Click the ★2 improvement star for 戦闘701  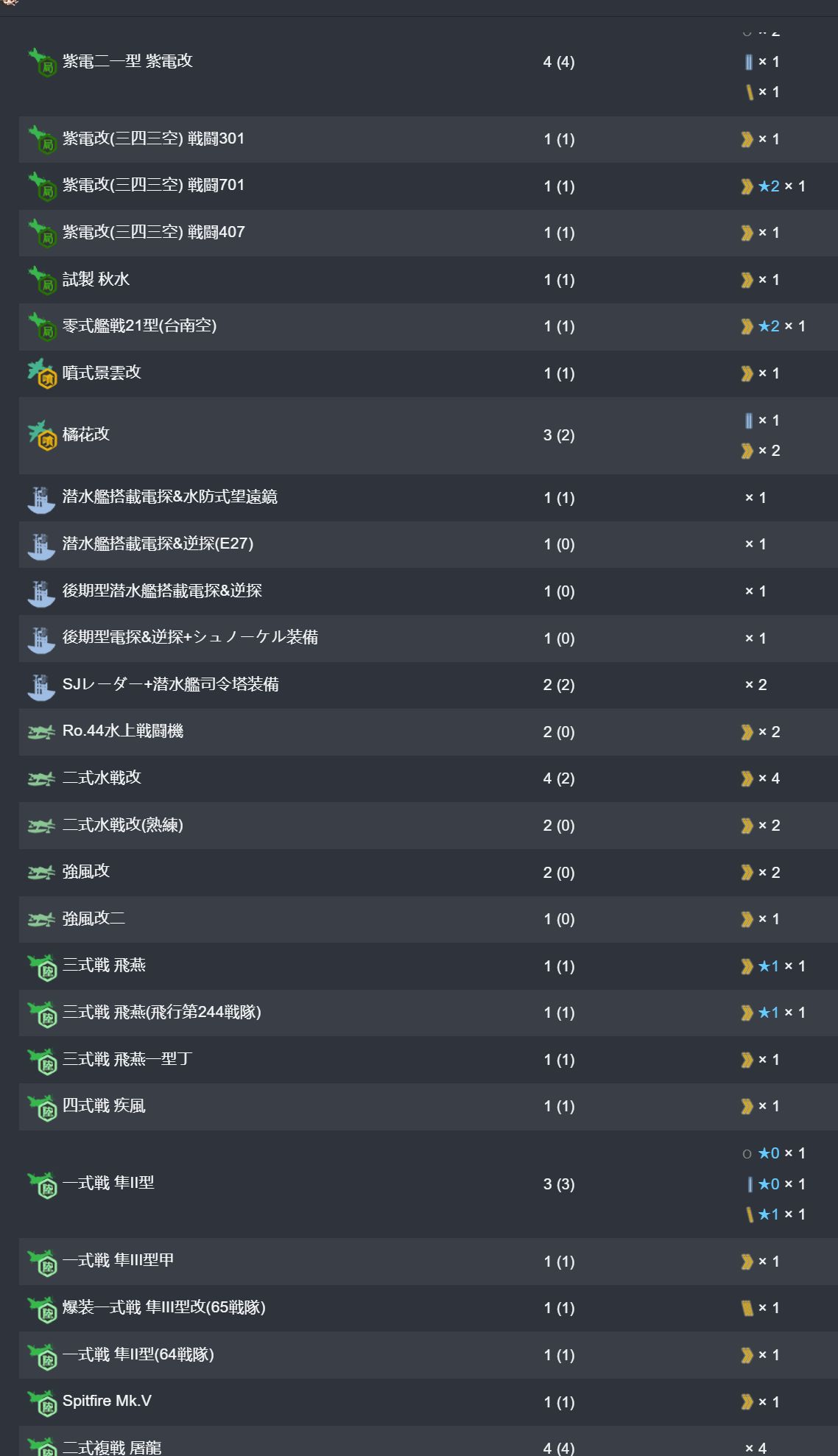click(x=769, y=186)
